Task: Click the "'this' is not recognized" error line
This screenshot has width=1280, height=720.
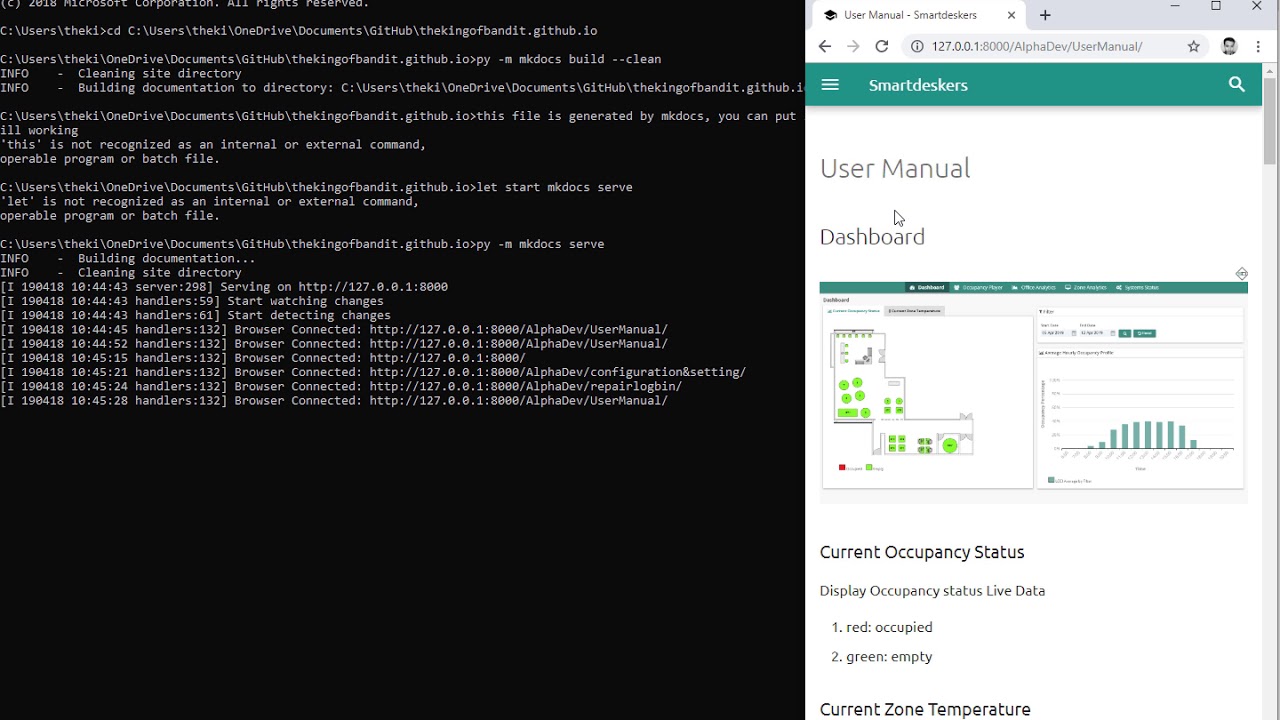Action: point(213,145)
